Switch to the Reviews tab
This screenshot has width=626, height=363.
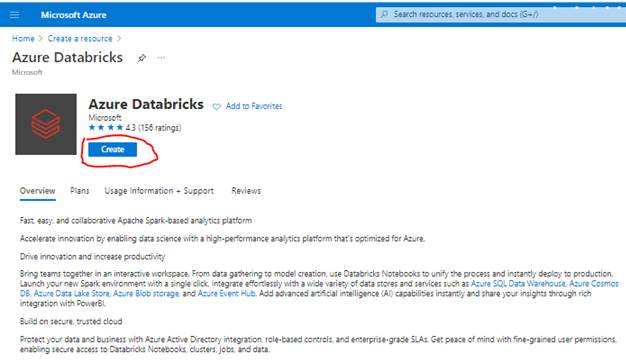[x=246, y=191]
